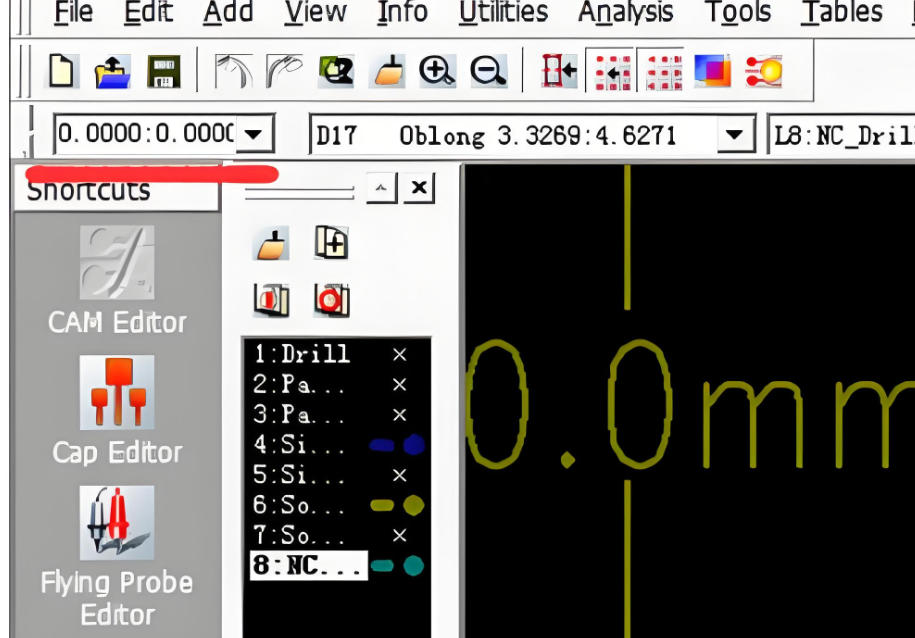Click the red dotted grid icon
Screen dimensions: 915x638
click(663, 72)
